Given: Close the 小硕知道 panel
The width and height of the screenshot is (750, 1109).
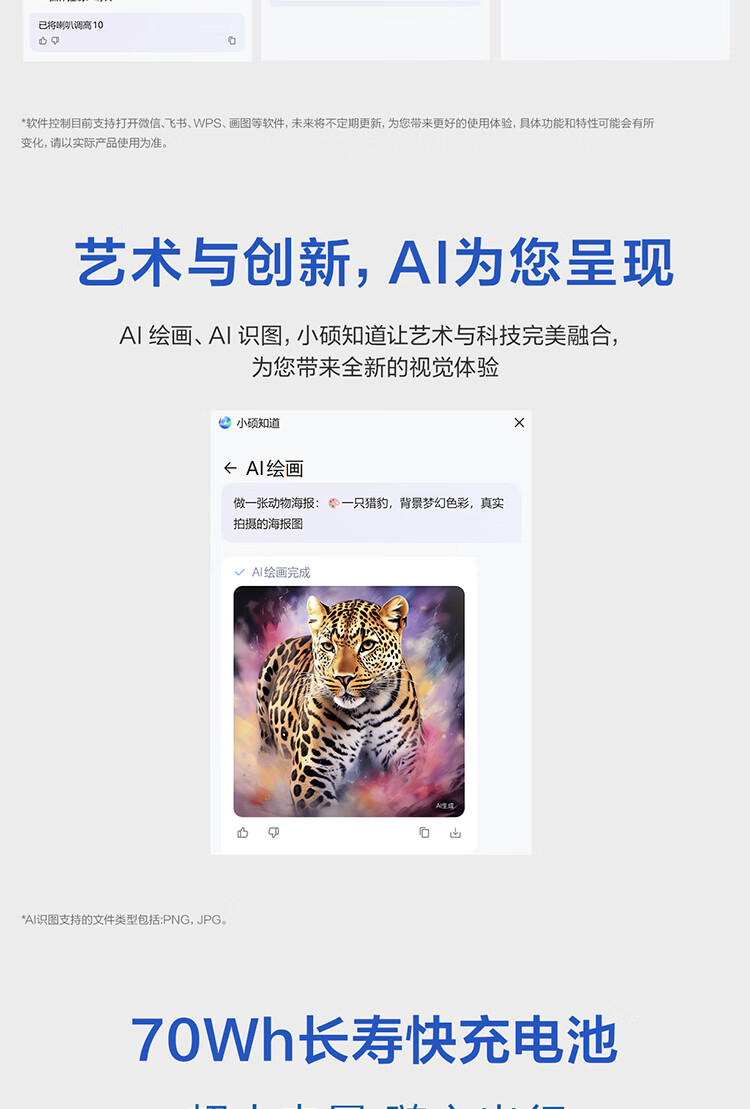Looking at the screenshot, I should pyautogui.click(x=519, y=422).
